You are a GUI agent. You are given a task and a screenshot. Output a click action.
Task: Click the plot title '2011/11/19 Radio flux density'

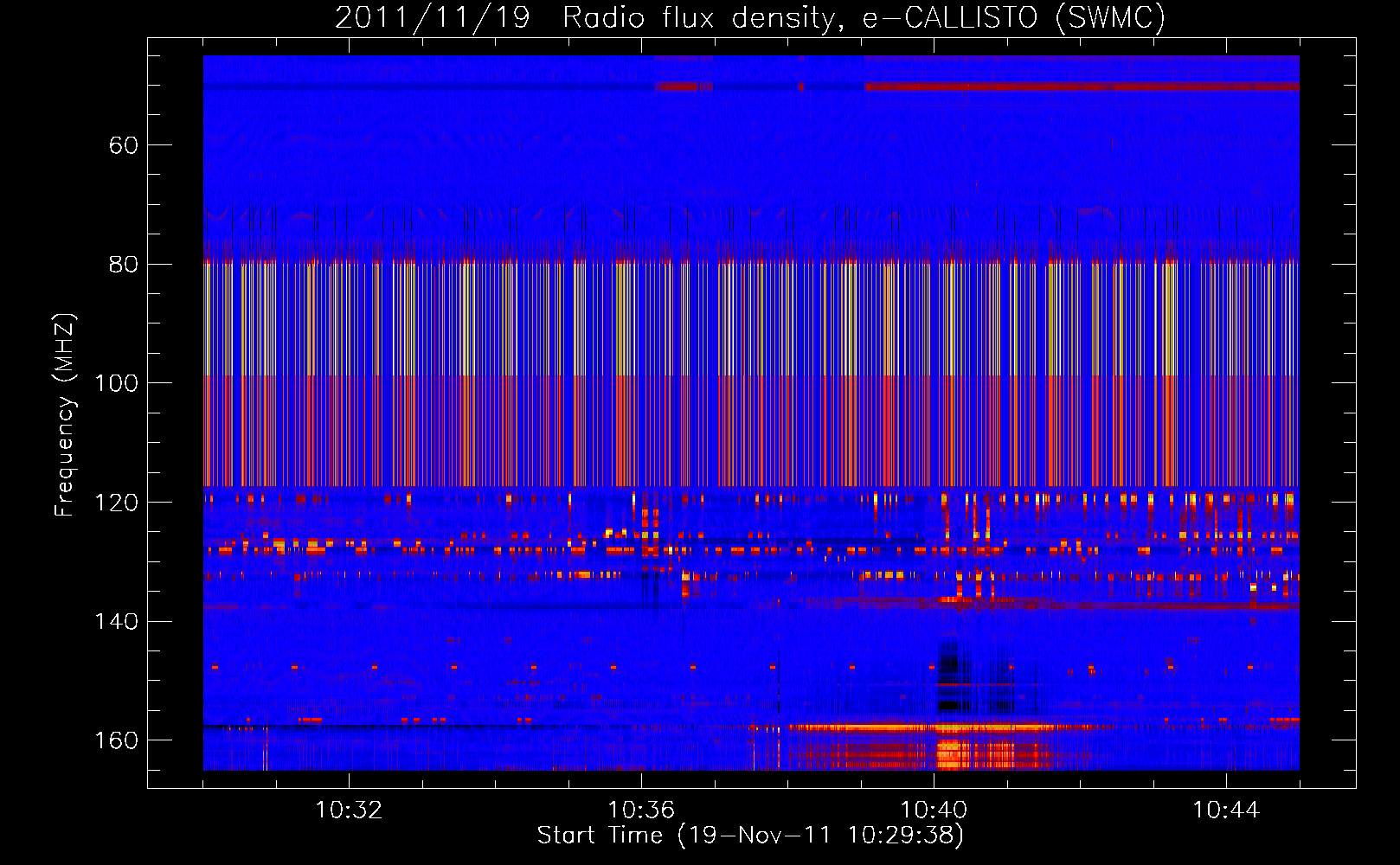pos(585,17)
